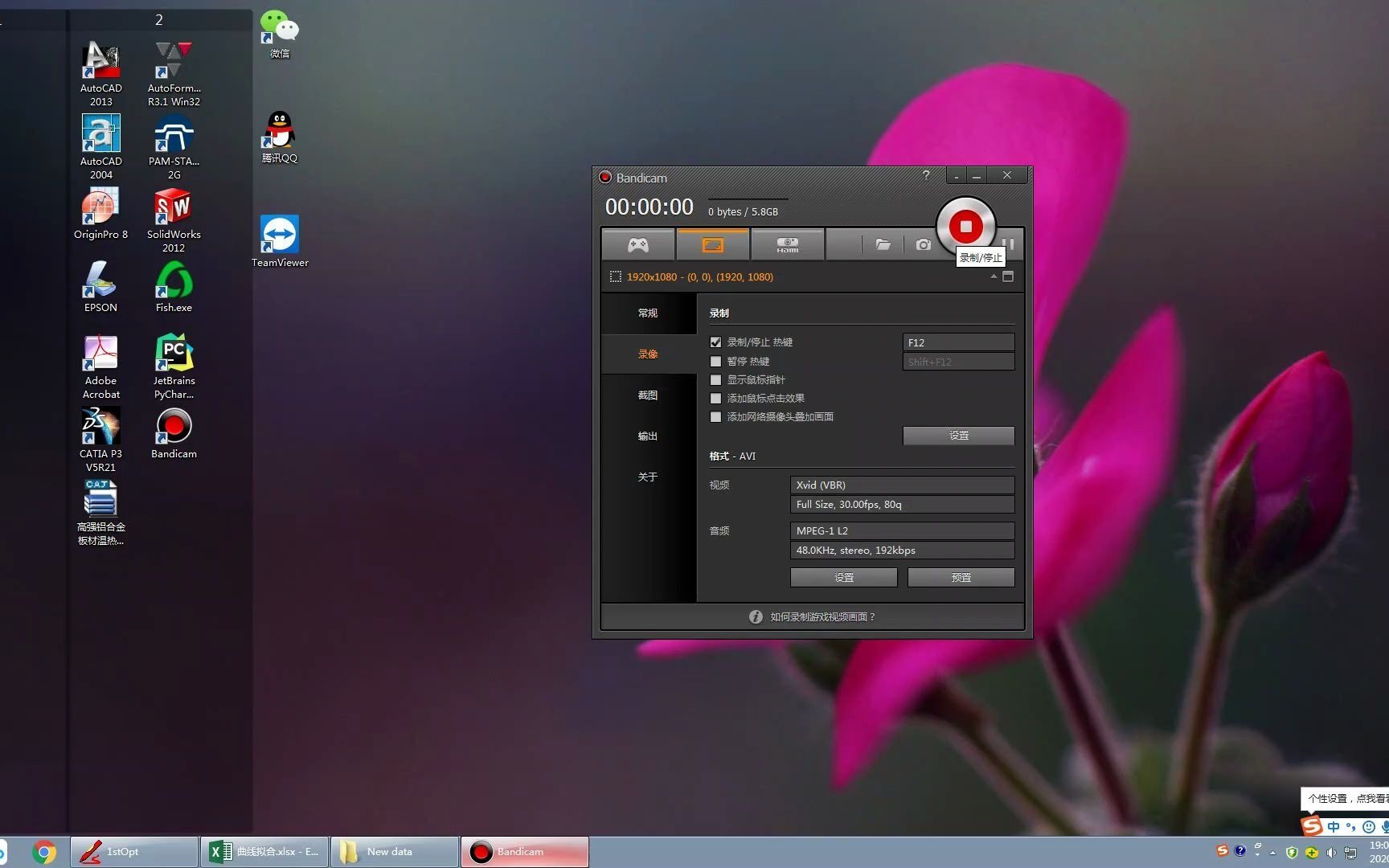Screen dimensions: 1389x868
Task: Click the F12 hotkey field
Action: point(958,342)
